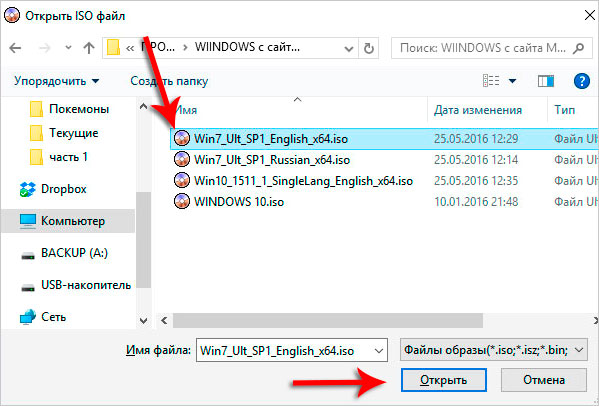
Task: Select Компьютер in the navigation pane
Action: coord(68,221)
